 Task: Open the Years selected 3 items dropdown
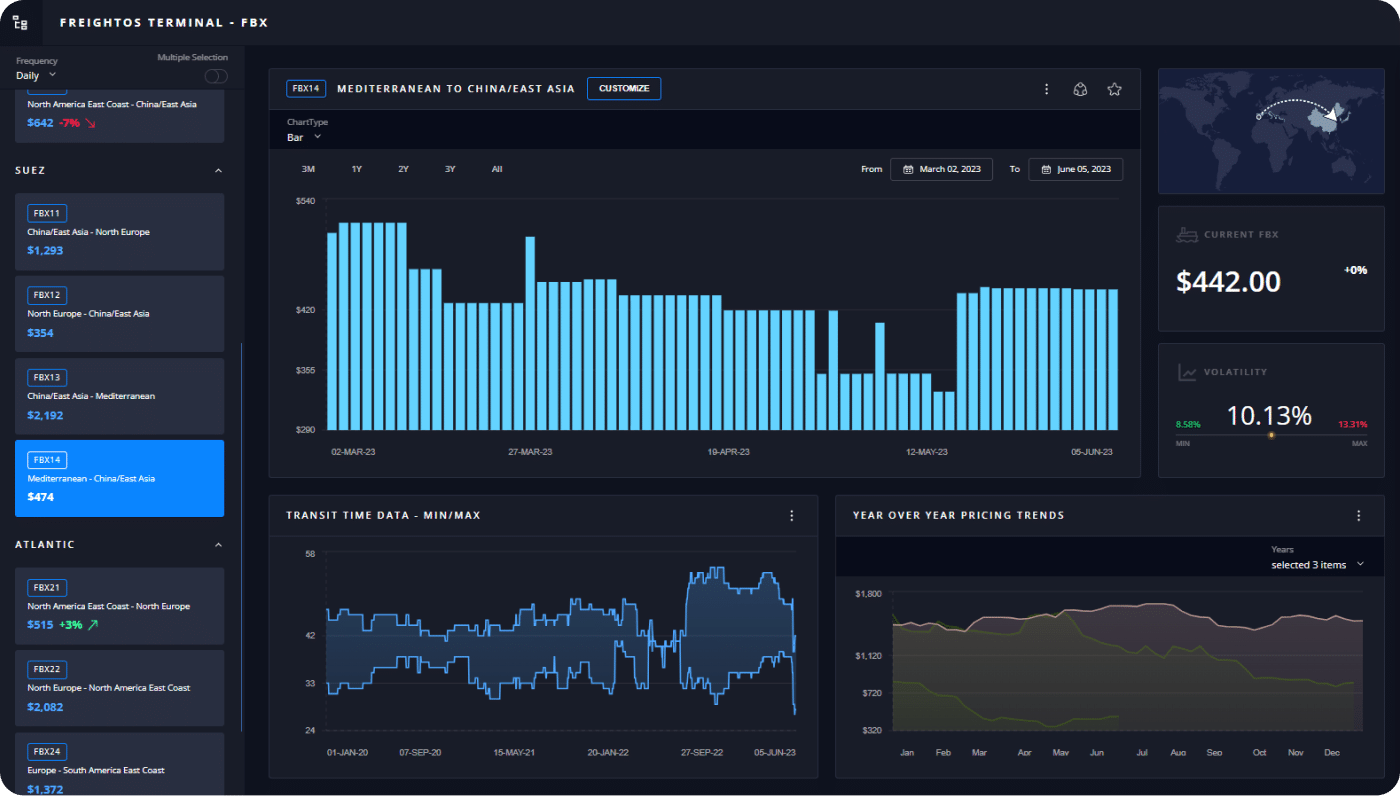[1317, 565]
